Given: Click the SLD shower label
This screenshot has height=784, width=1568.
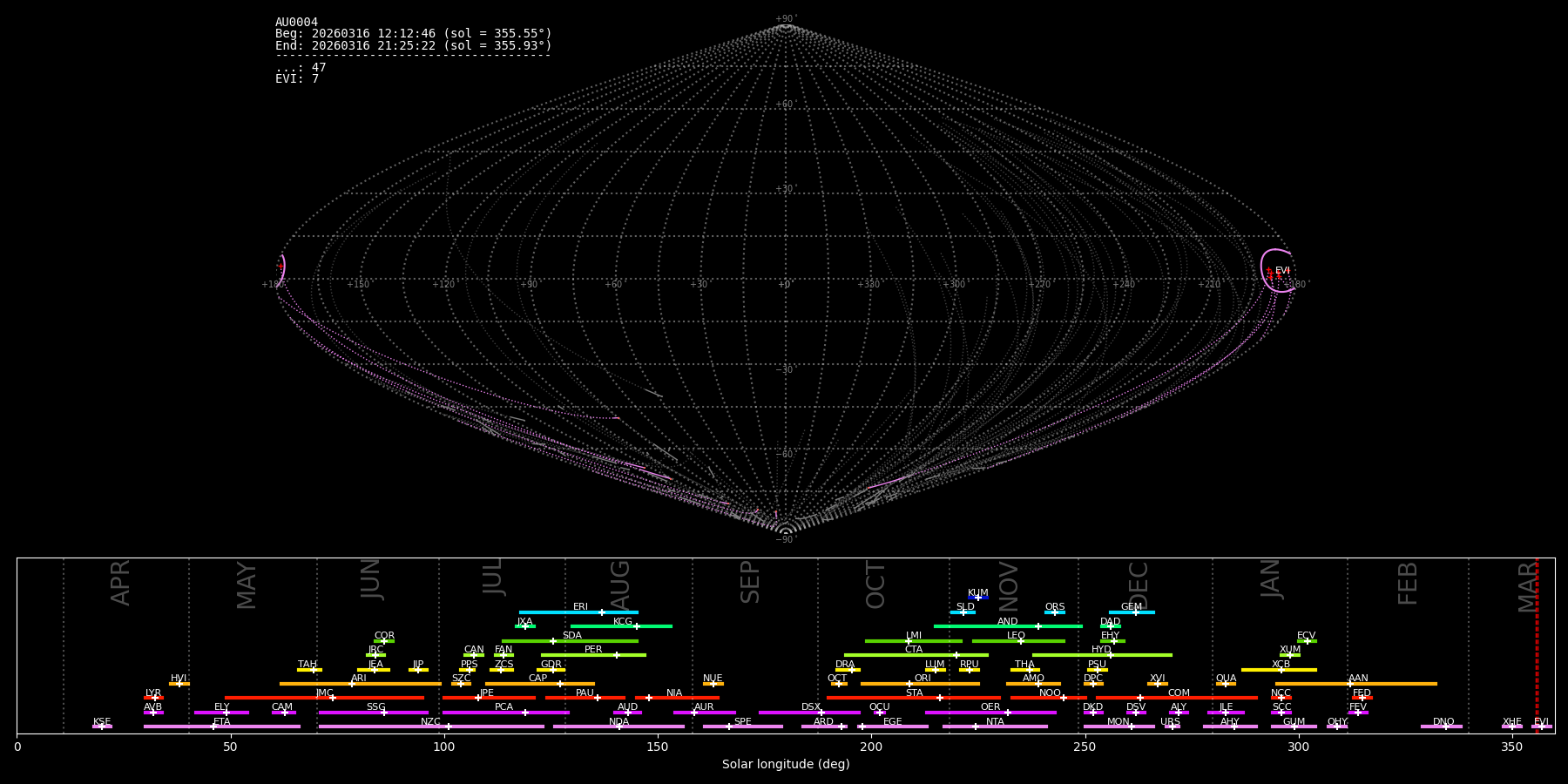Looking at the screenshot, I should point(965,607).
